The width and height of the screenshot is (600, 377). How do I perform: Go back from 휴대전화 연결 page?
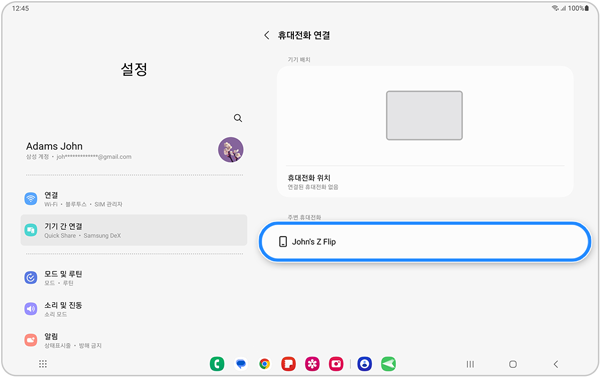click(267, 35)
